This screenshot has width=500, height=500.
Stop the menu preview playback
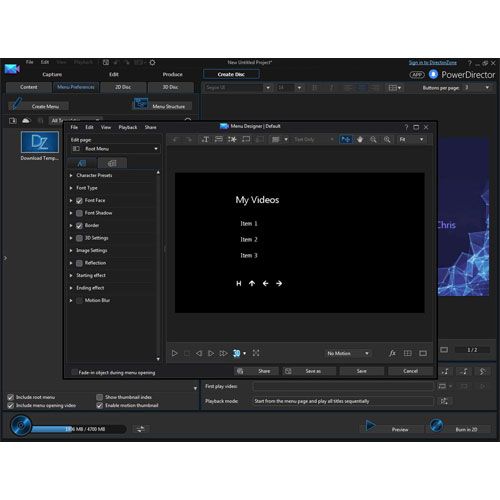pyautogui.click(x=187, y=353)
